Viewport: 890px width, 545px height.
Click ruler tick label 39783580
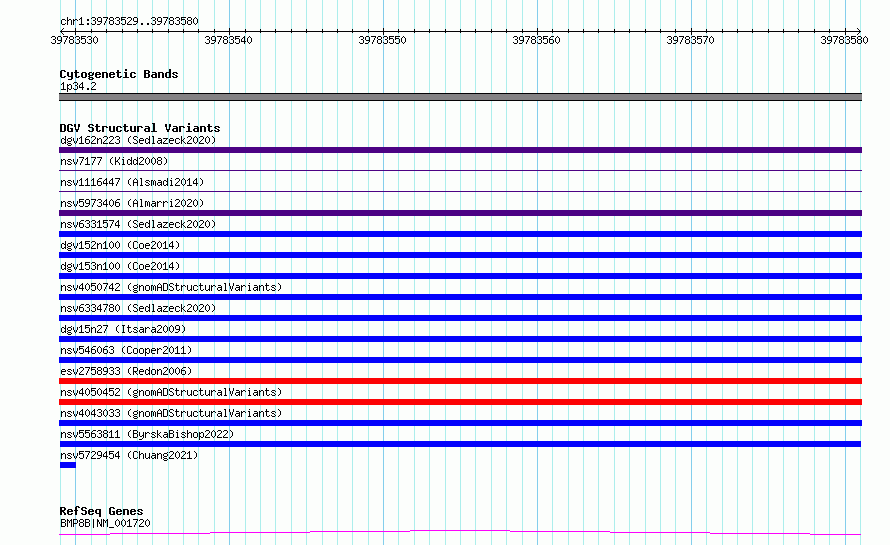844,40
